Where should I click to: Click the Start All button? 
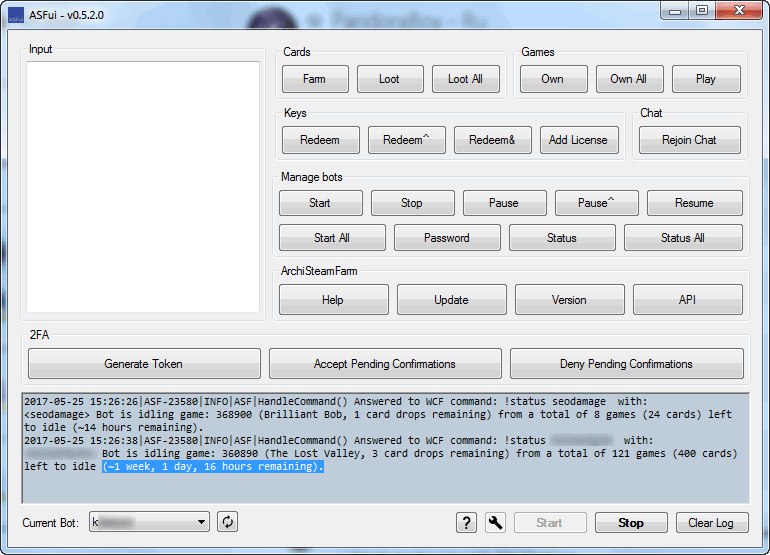point(332,238)
